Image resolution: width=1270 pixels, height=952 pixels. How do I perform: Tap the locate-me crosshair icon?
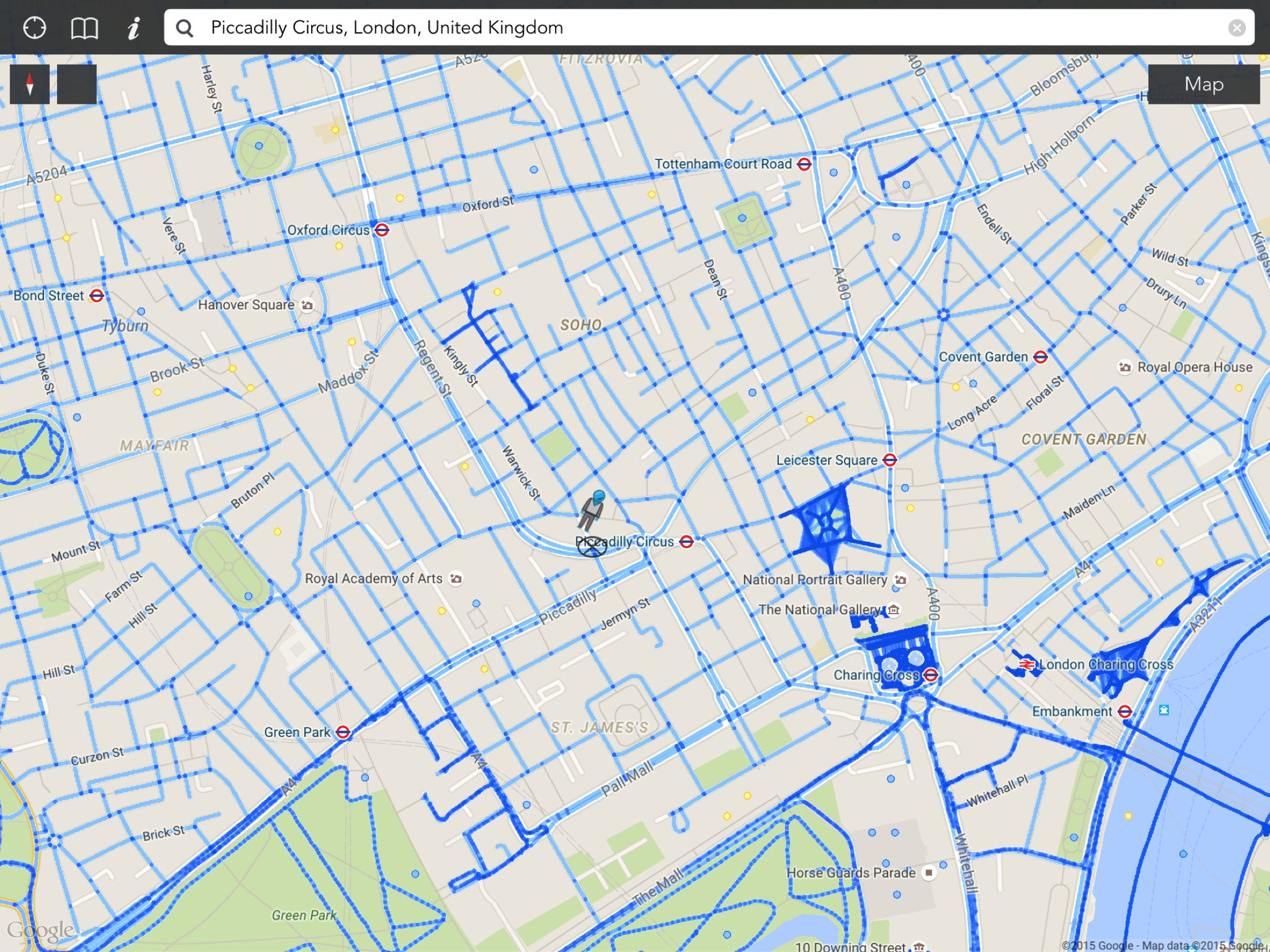pyautogui.click(x=34, y=27)
